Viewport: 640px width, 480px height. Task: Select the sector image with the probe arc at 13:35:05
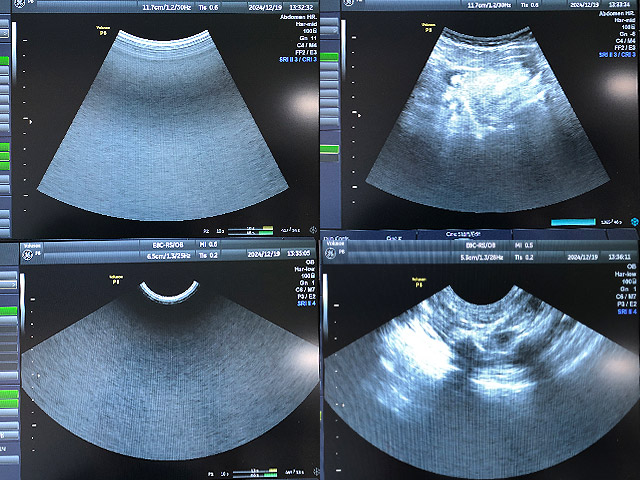coord(170,370)
